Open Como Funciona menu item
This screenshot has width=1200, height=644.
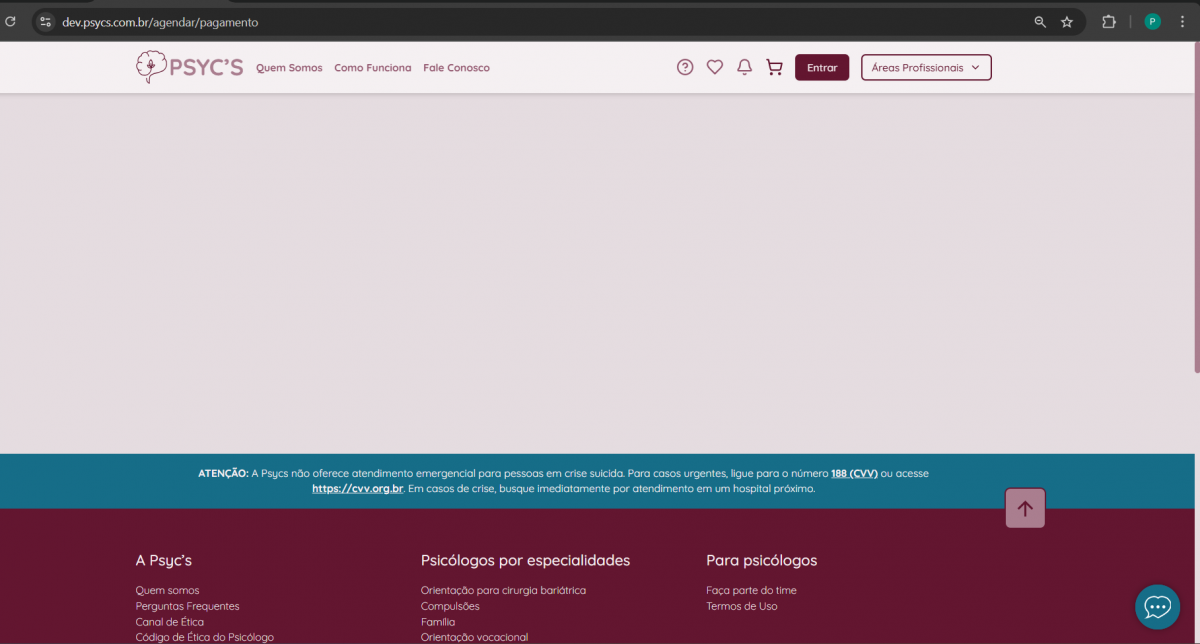(x=372, y=68)
